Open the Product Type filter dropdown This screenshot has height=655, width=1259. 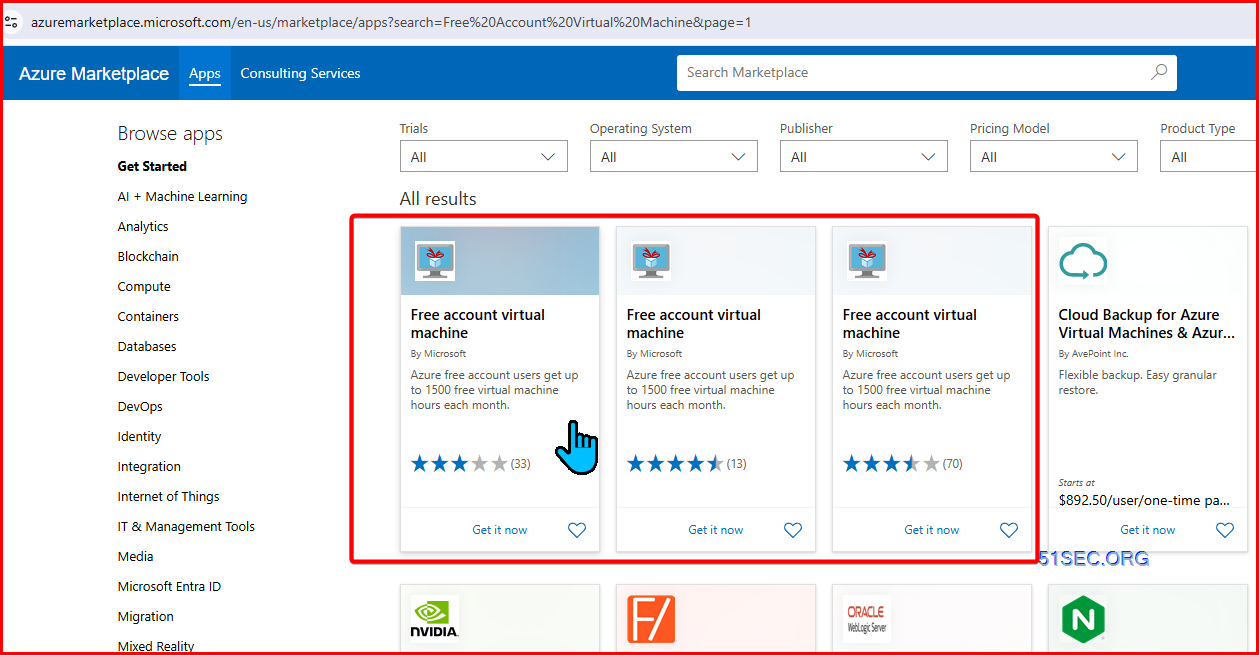[x=1209, y=156]
